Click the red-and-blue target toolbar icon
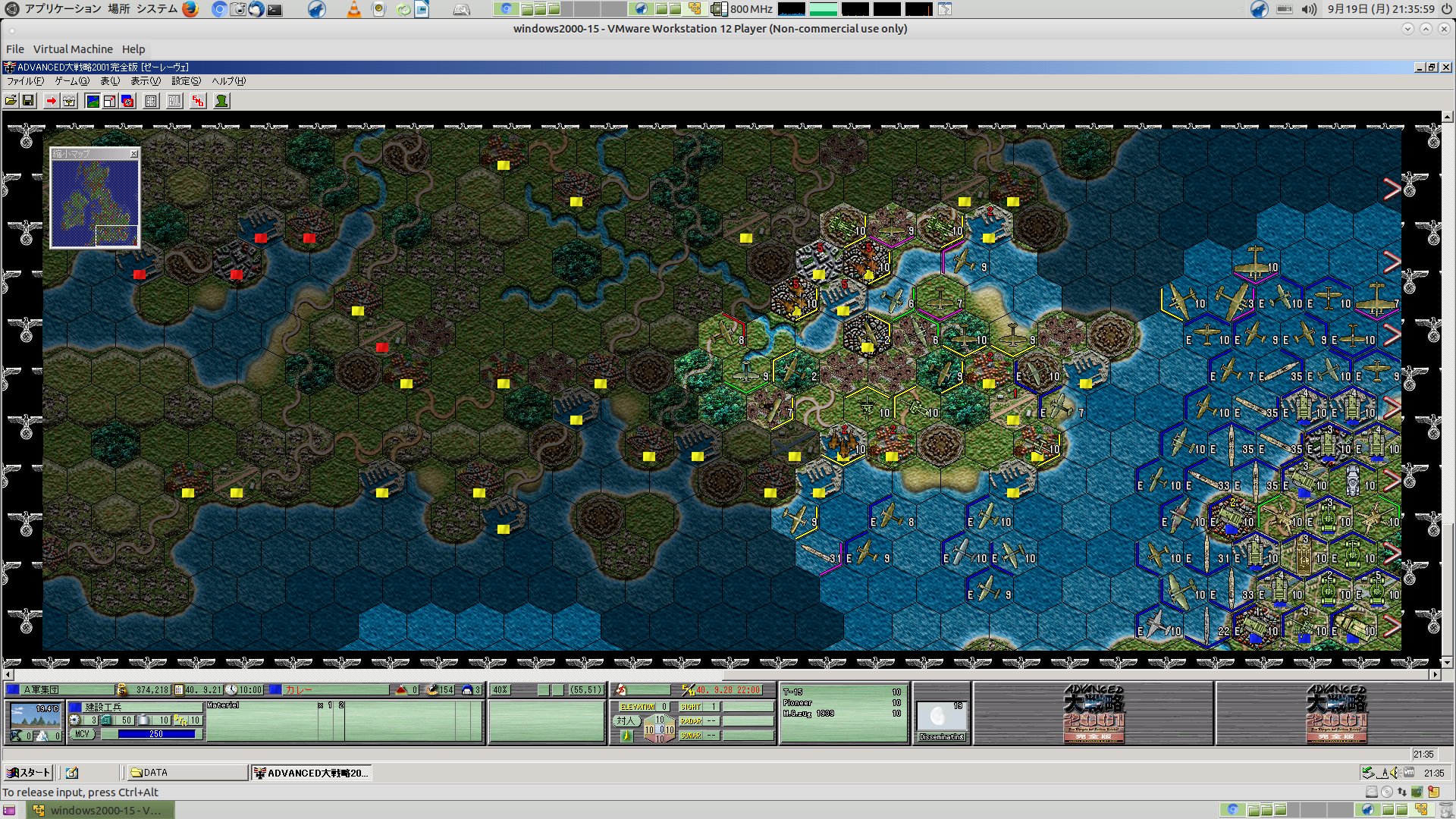Viewport: 1456px width, 819px height. click(127, 101)
